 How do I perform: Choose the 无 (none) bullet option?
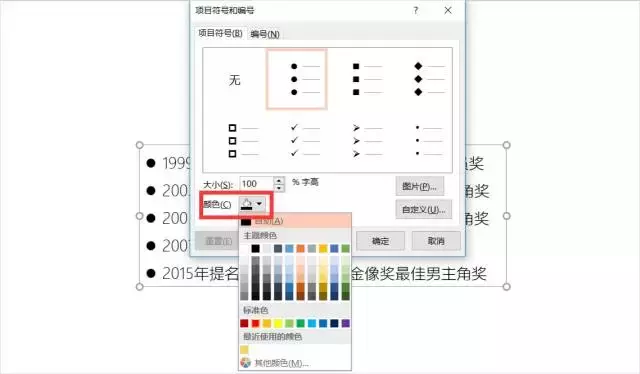pyautogui.click(x=234, y=80)
